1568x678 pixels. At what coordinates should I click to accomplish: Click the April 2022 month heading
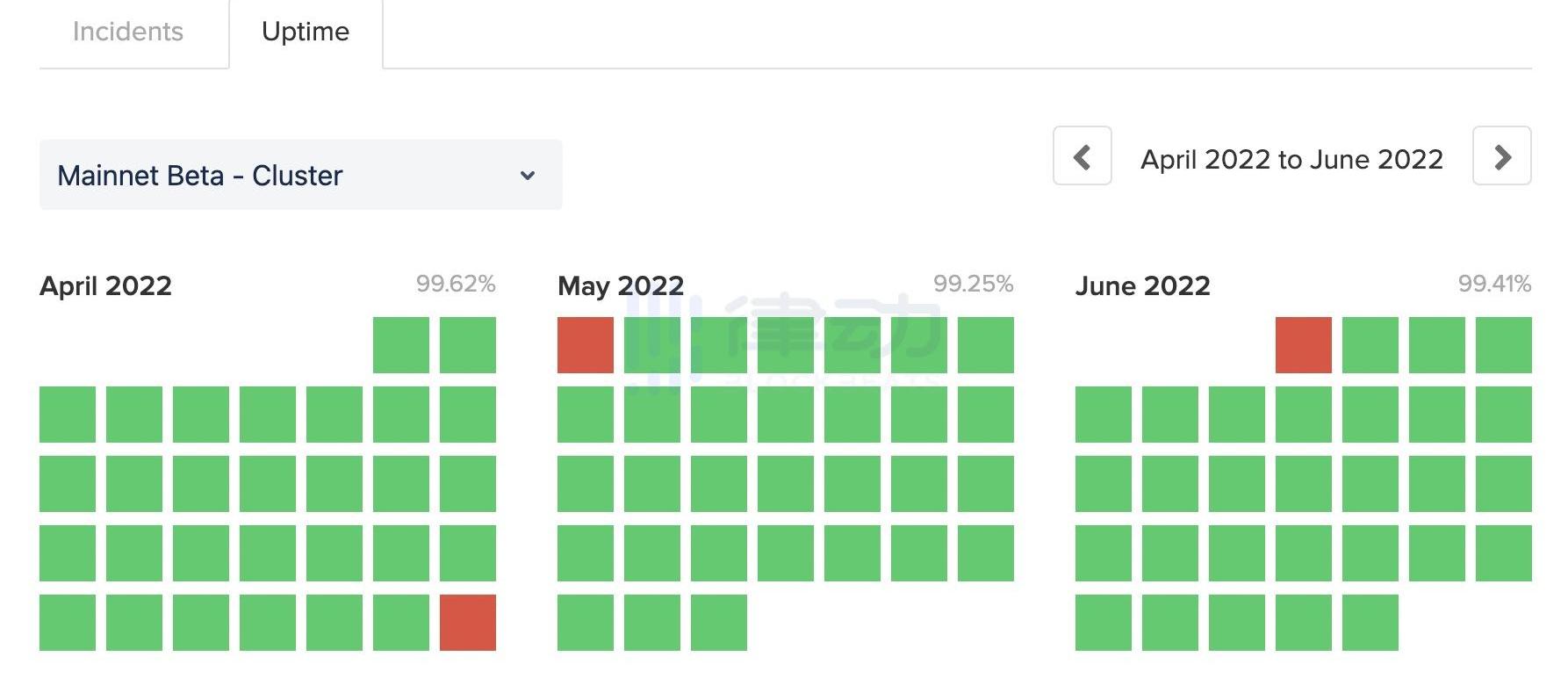[x=105, y=286]
